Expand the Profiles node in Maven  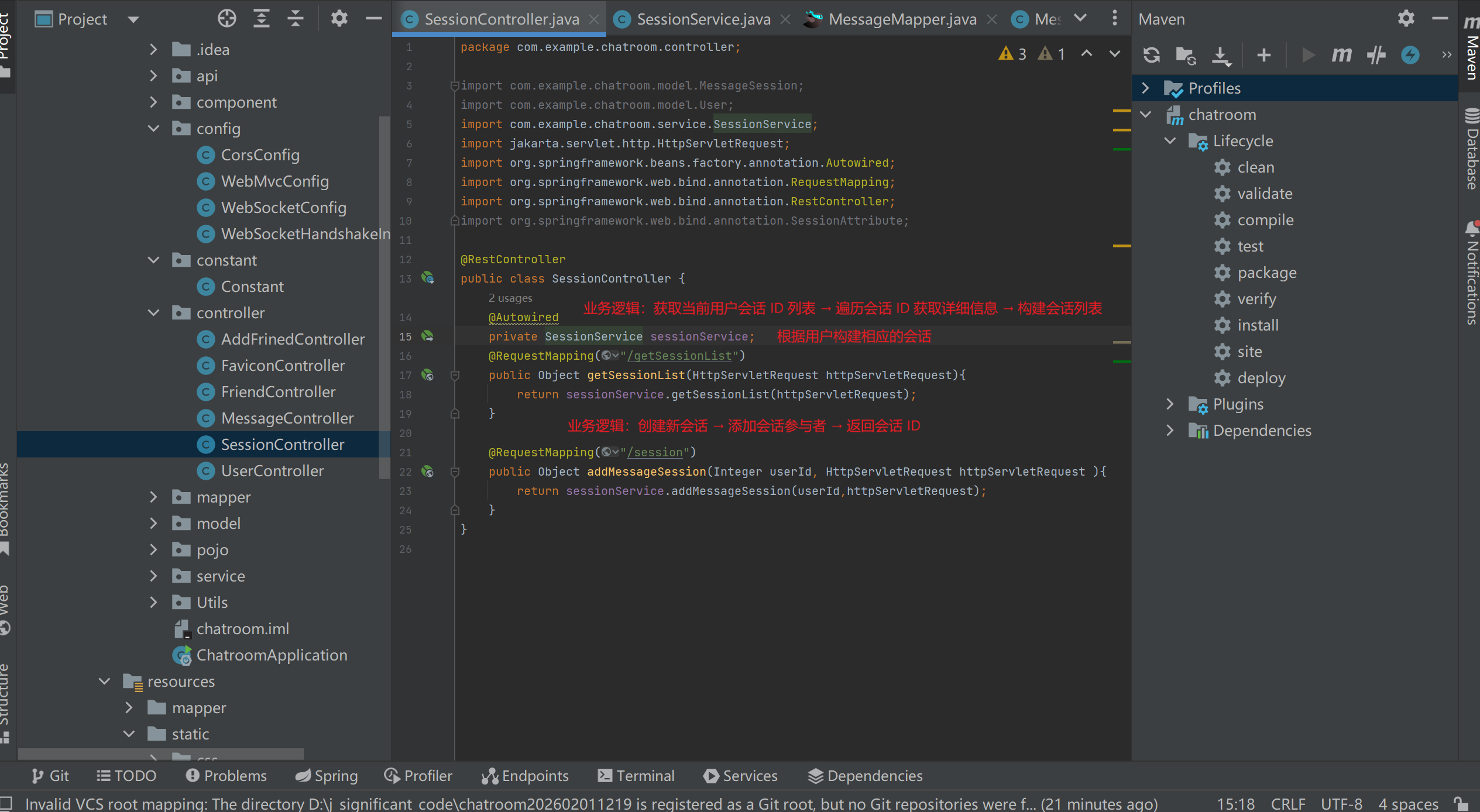[1146, 88]
